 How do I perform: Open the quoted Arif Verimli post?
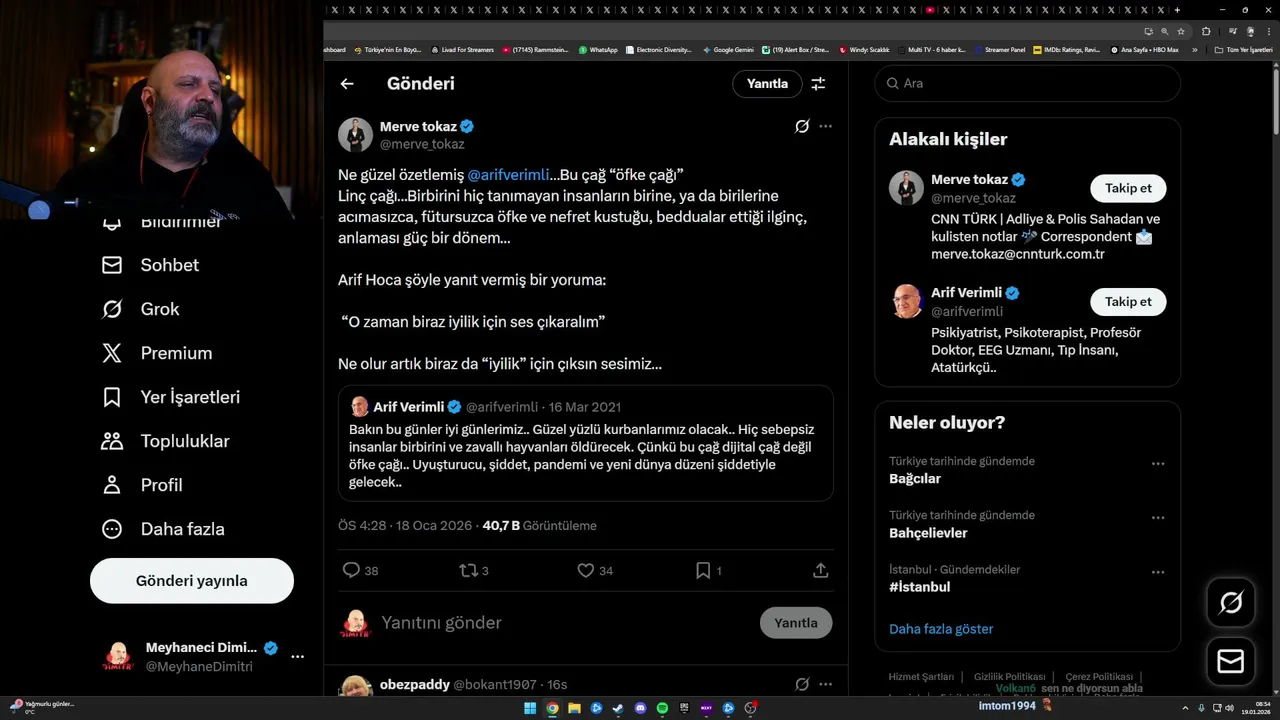[586, 443]
